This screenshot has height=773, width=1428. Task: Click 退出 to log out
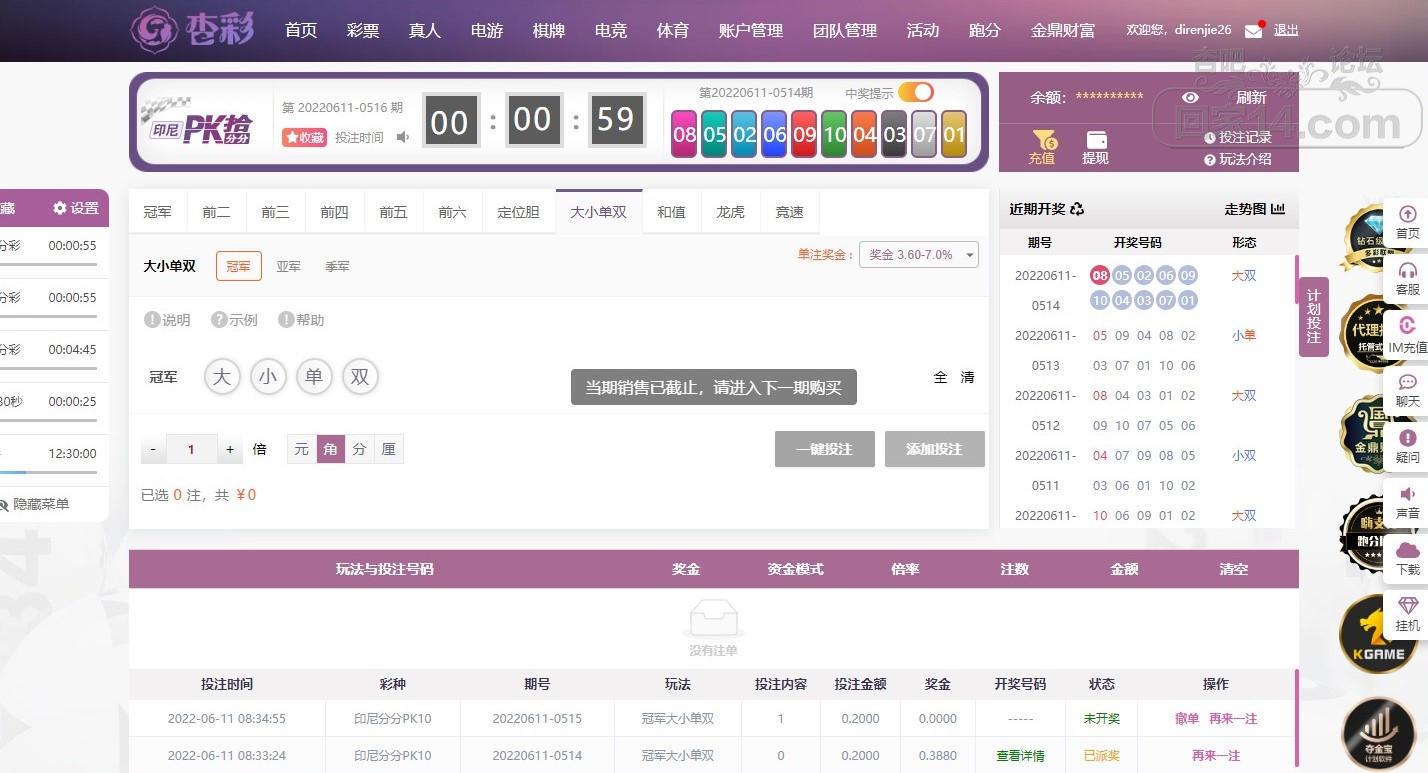(x=1286, y=30)
